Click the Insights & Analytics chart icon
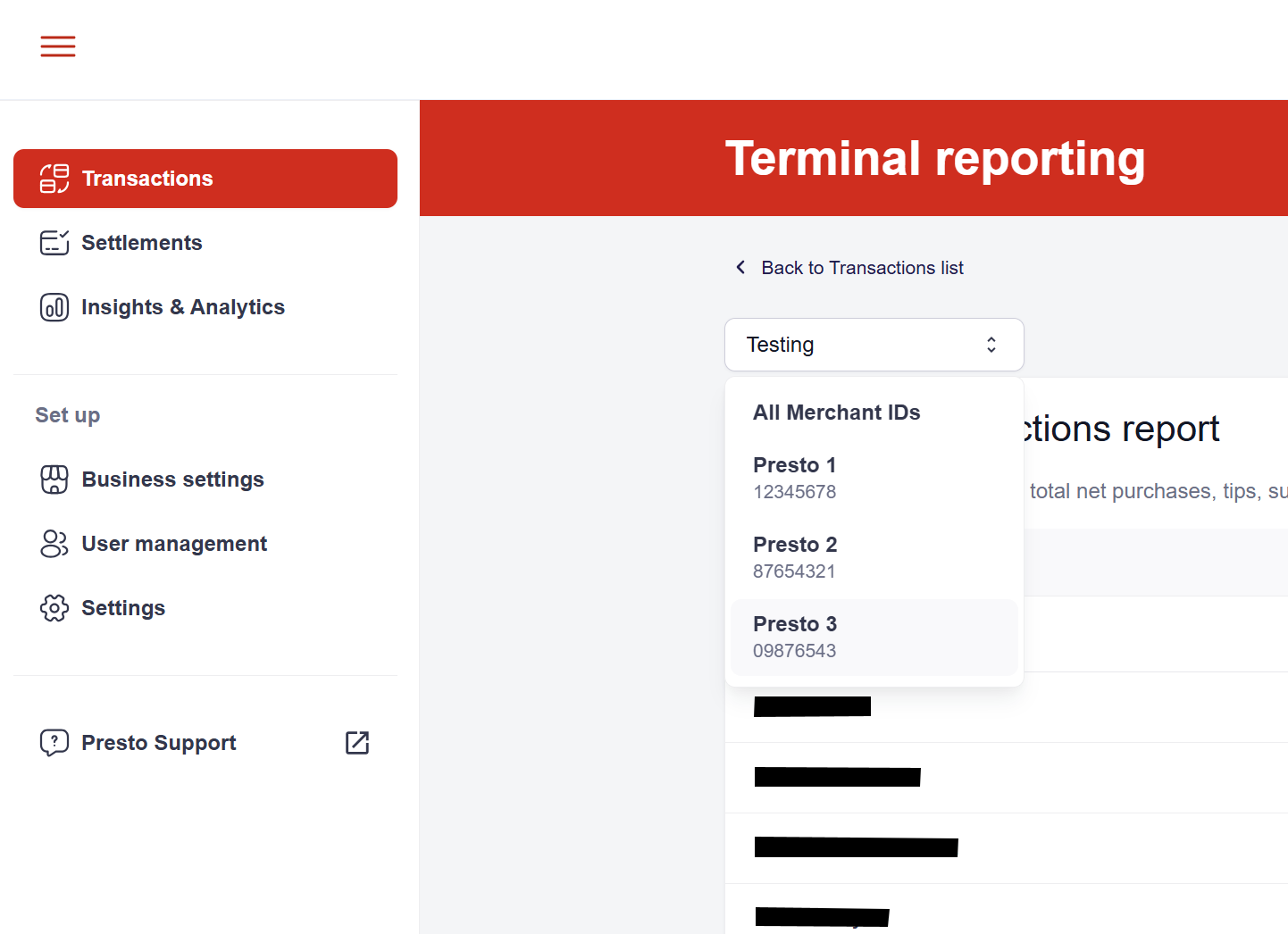 click(x=54, y=307)
